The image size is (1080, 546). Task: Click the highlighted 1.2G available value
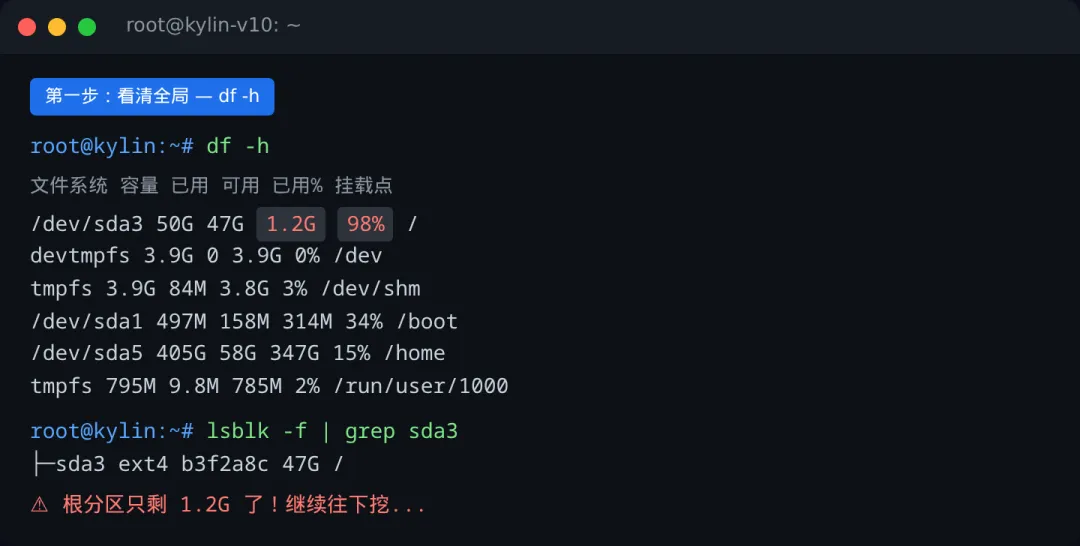[291, 224]
